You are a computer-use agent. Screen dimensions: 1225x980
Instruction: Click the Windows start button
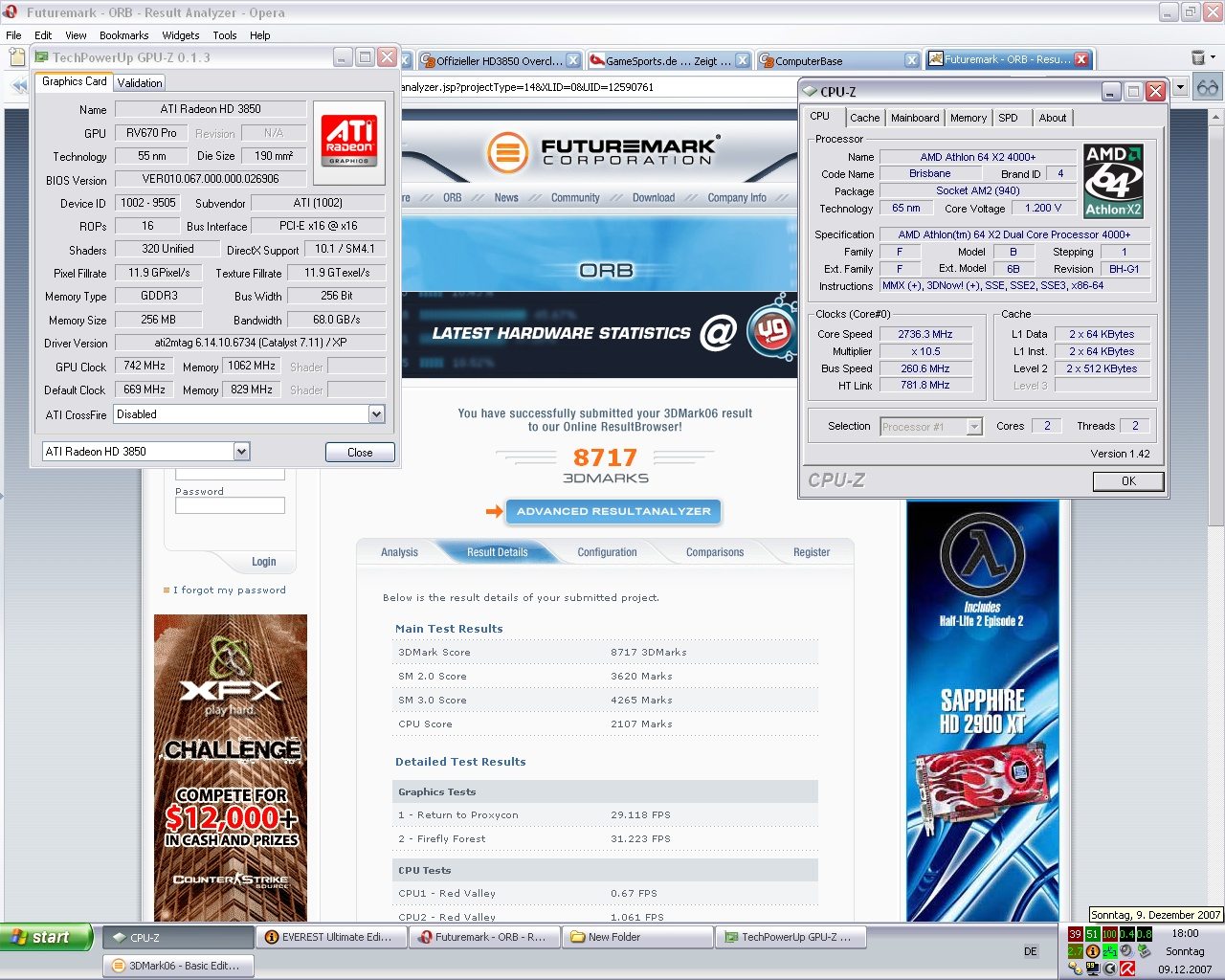pos(46,937)
